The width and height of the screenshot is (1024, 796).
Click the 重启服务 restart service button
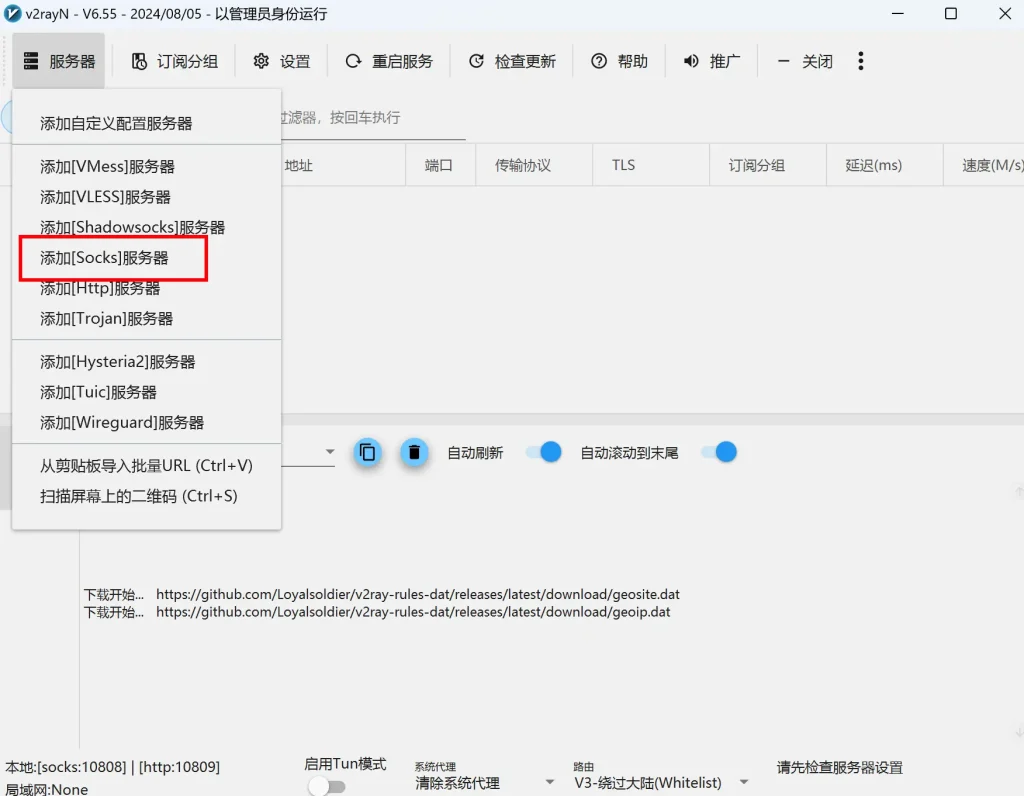389,61
